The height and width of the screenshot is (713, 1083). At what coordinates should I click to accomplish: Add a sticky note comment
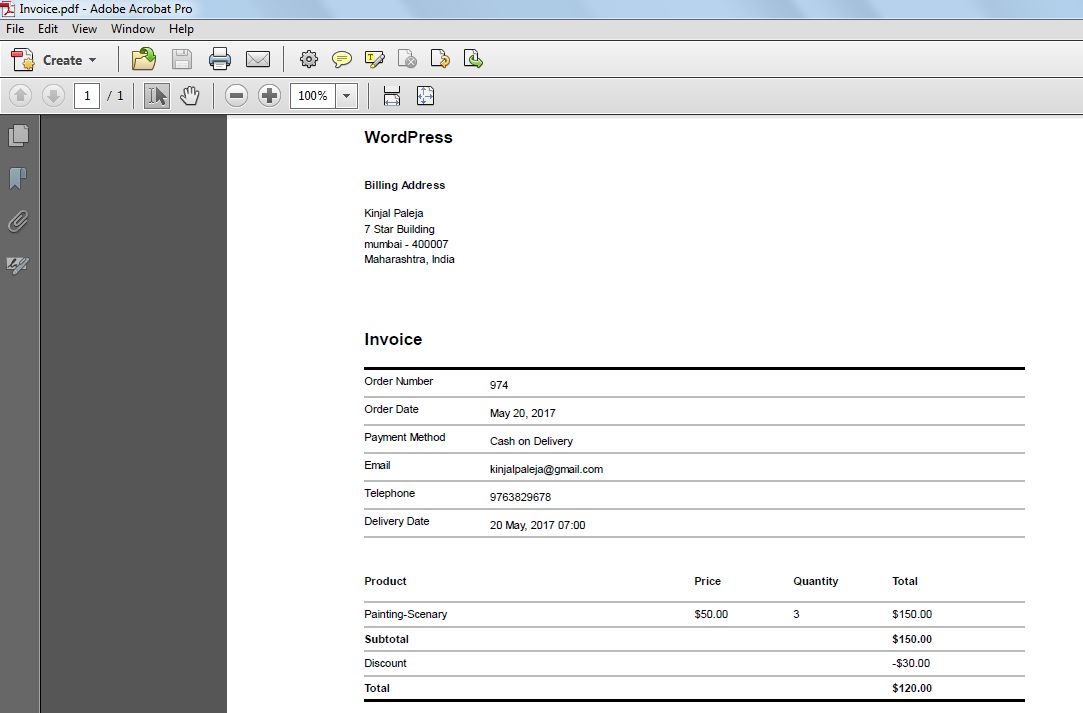coord(341,59)
